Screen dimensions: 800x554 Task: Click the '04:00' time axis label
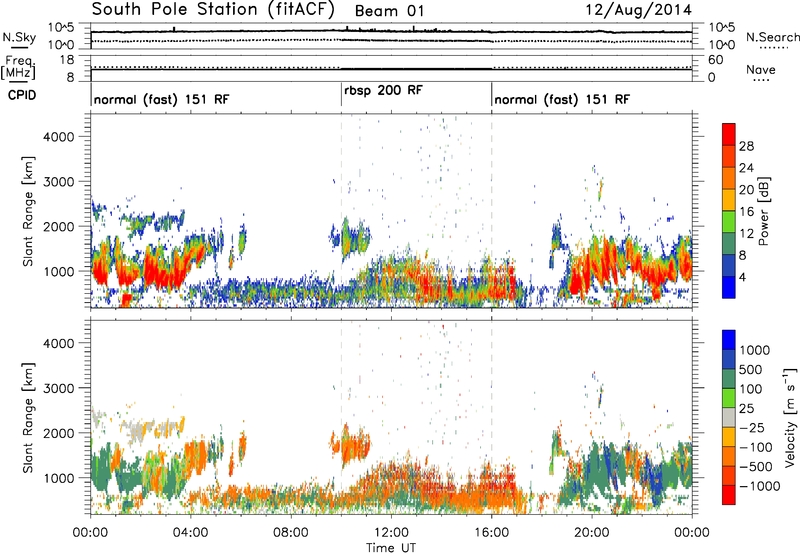190,533
